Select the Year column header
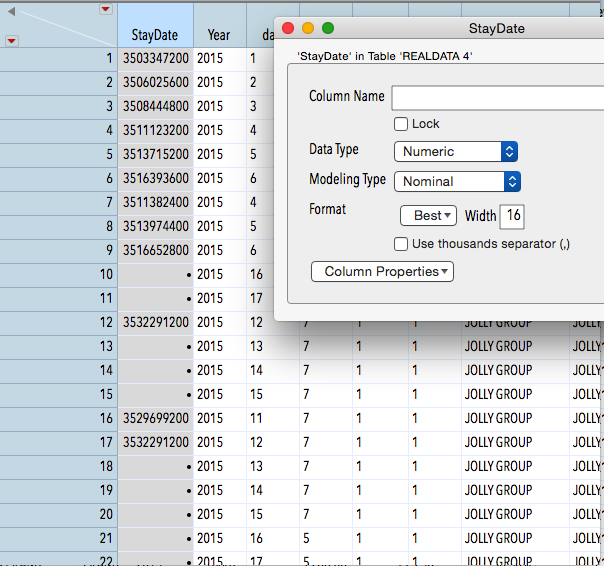Image resolution: width=604 pixels, height=566 pixels. tap(220, 25)
